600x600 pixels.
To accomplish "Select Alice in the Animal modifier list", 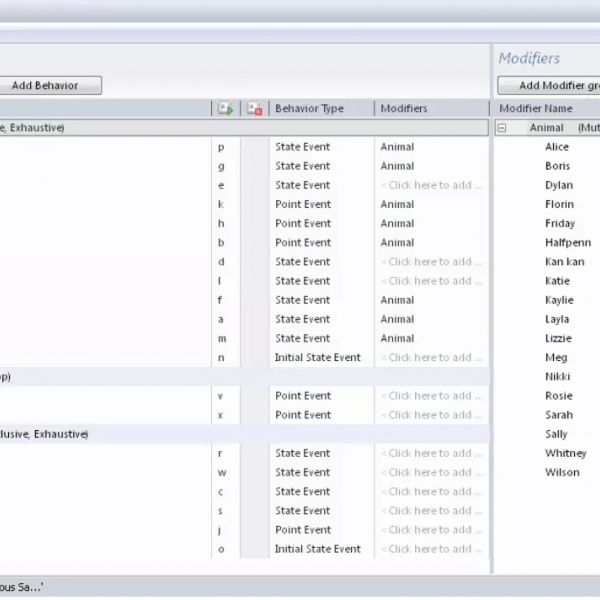I will coord(557,147).
